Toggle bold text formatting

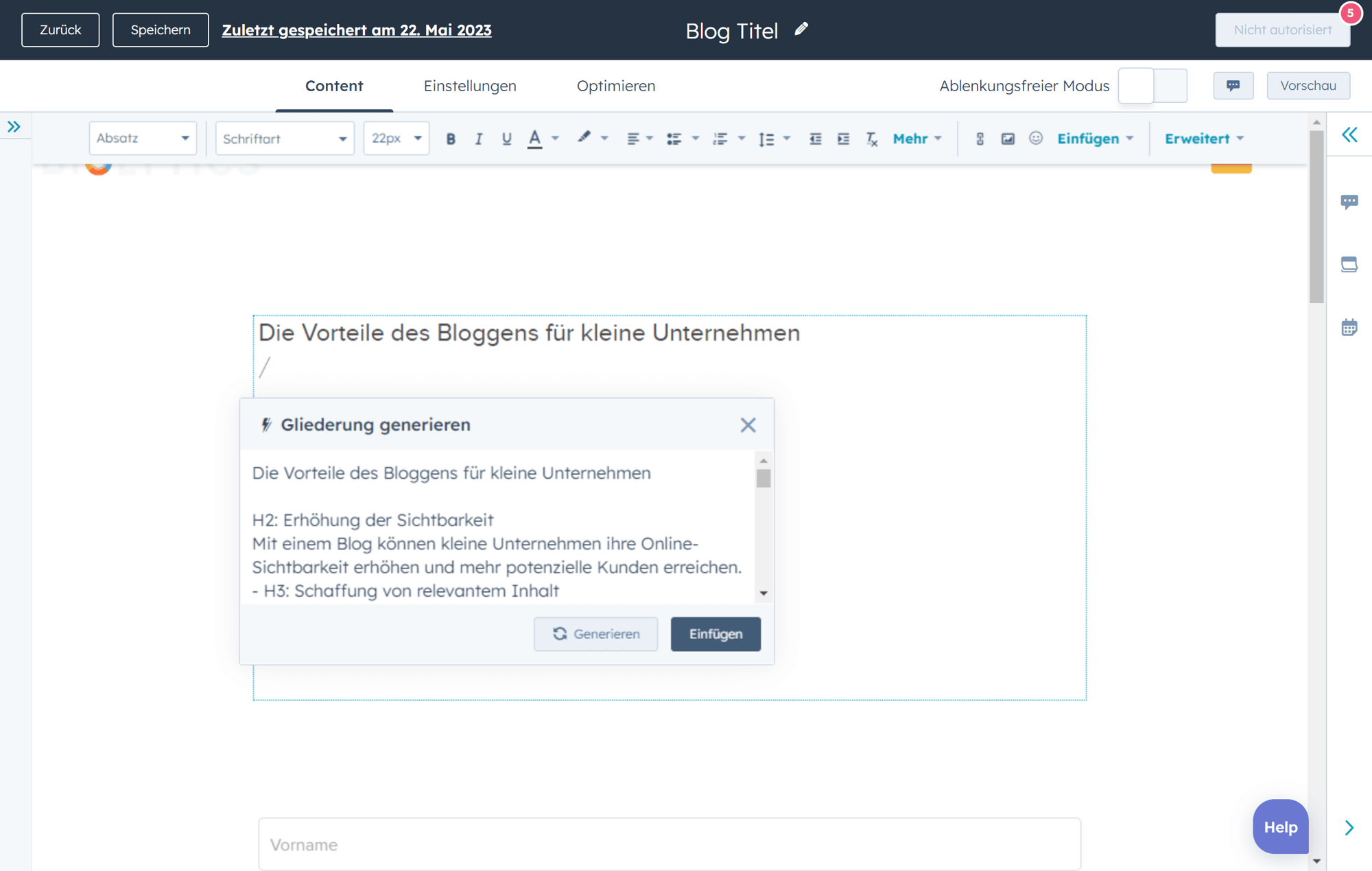[451, 139]
